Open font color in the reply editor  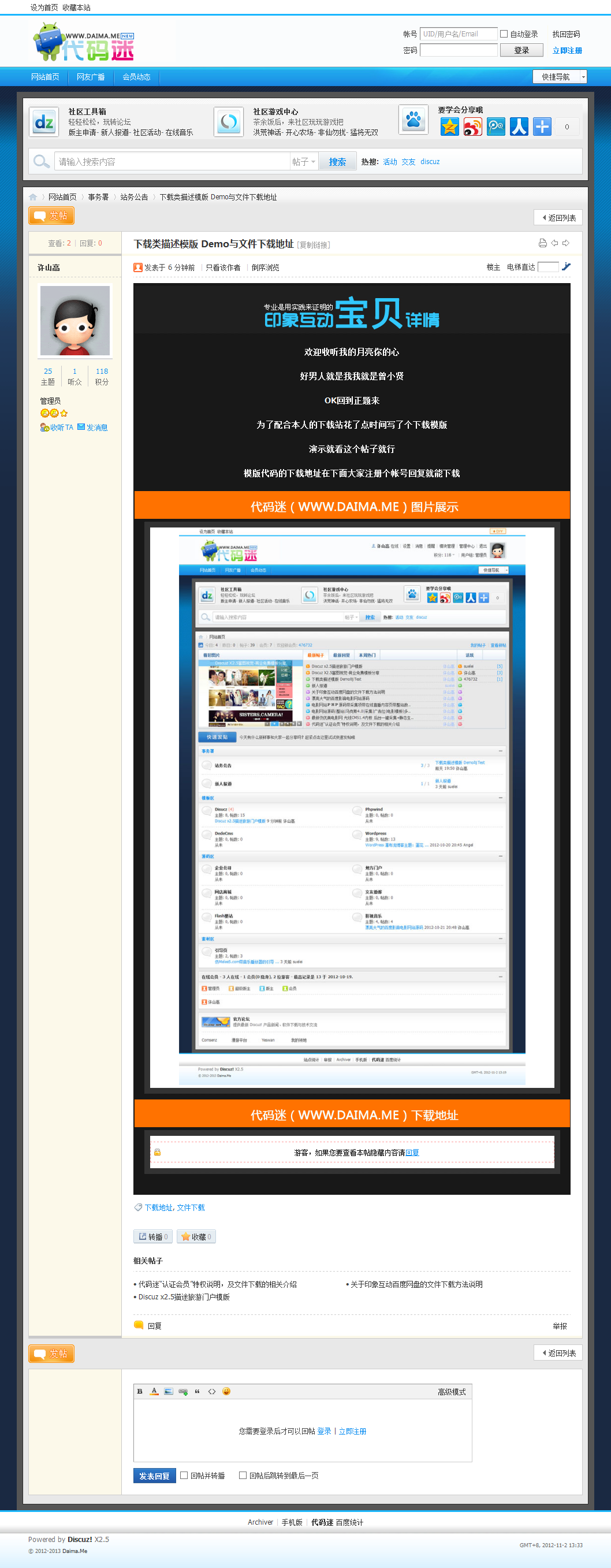(x=155, y=1391)
